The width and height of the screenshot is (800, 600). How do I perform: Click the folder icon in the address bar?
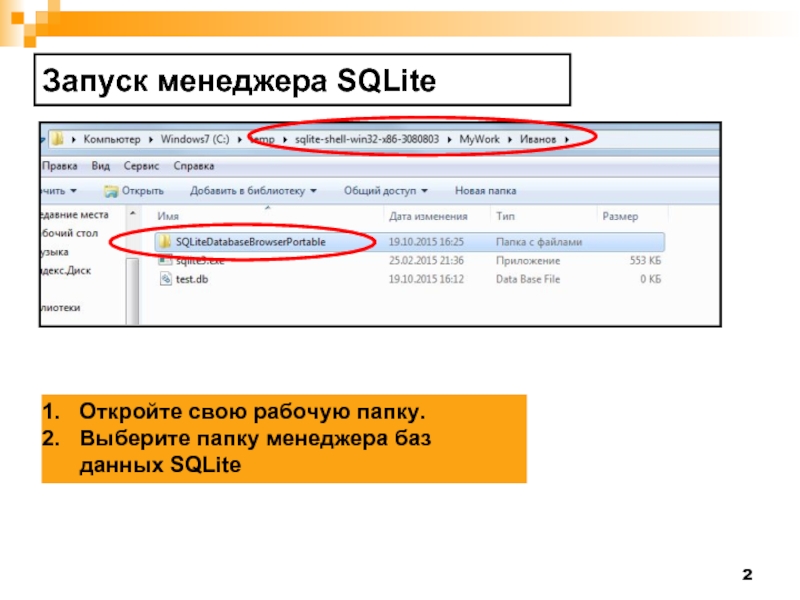point(58,139)
